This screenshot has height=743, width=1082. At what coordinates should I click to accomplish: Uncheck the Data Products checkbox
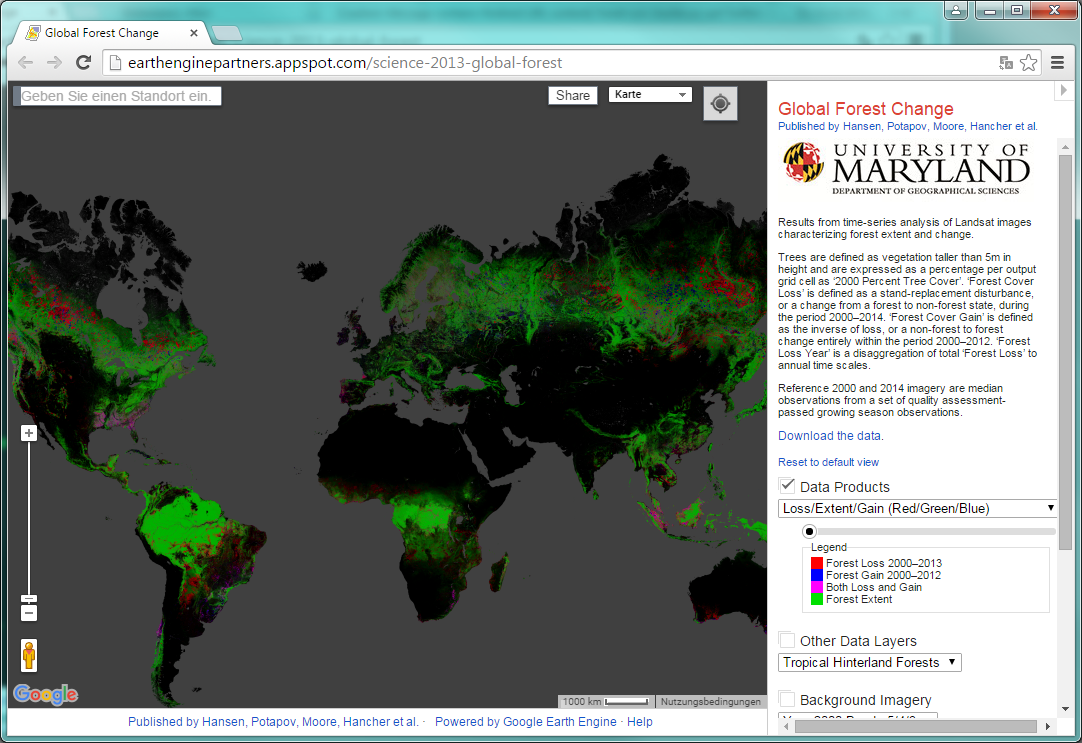[x=788, y=486]
